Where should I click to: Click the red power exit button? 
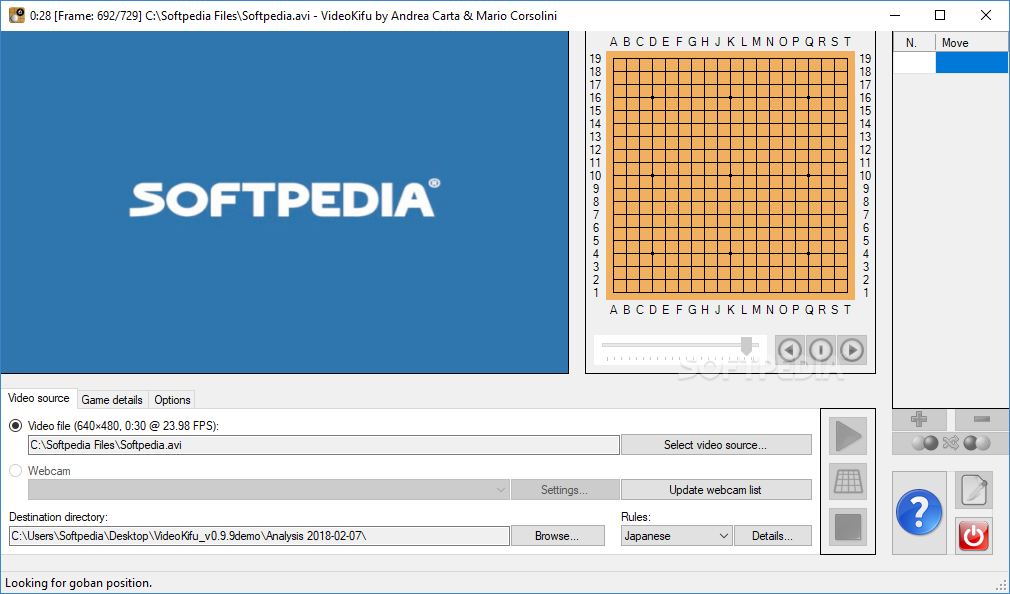tap(974, 535)
